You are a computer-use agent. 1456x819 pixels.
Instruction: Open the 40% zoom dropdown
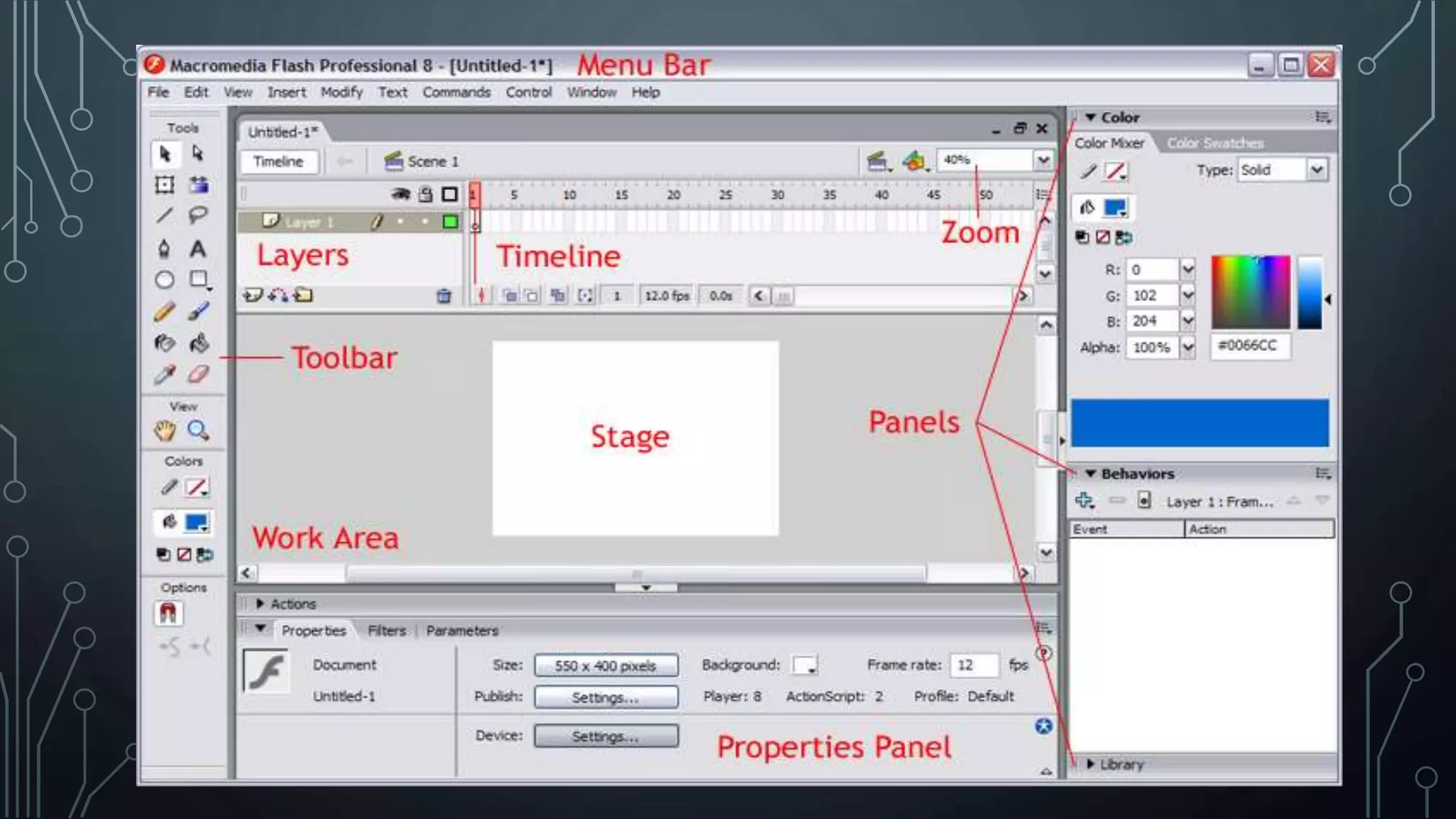1042,161
